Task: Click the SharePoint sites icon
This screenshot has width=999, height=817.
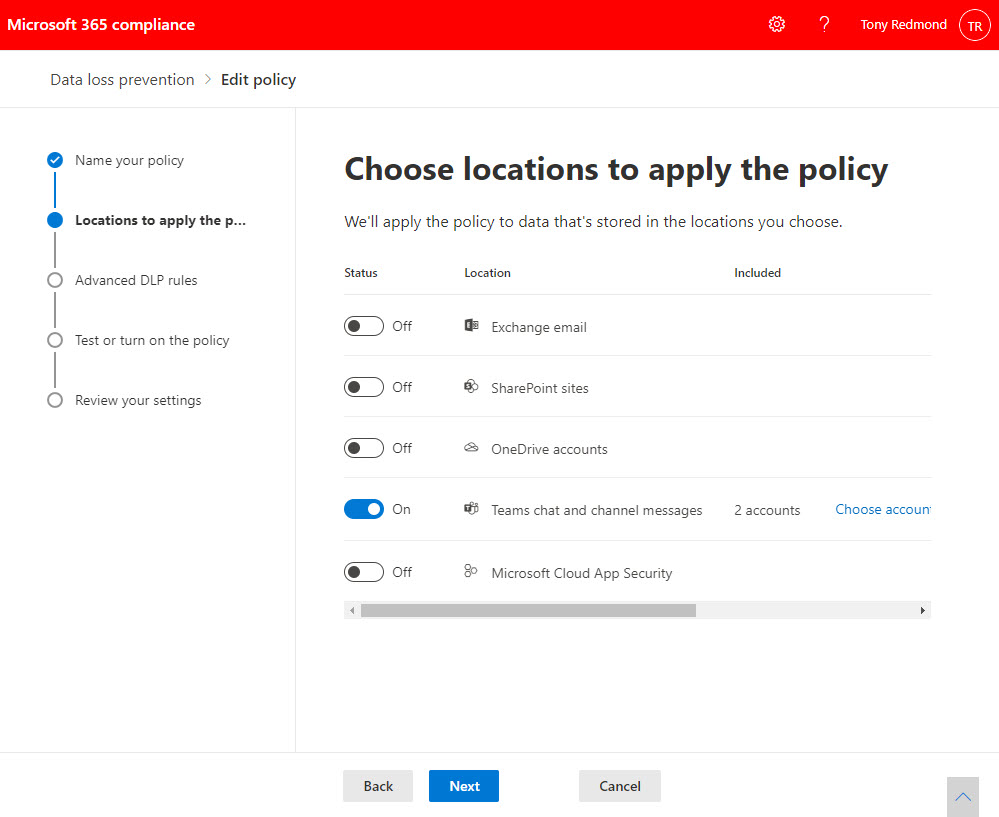Action: tap(472, 387)
